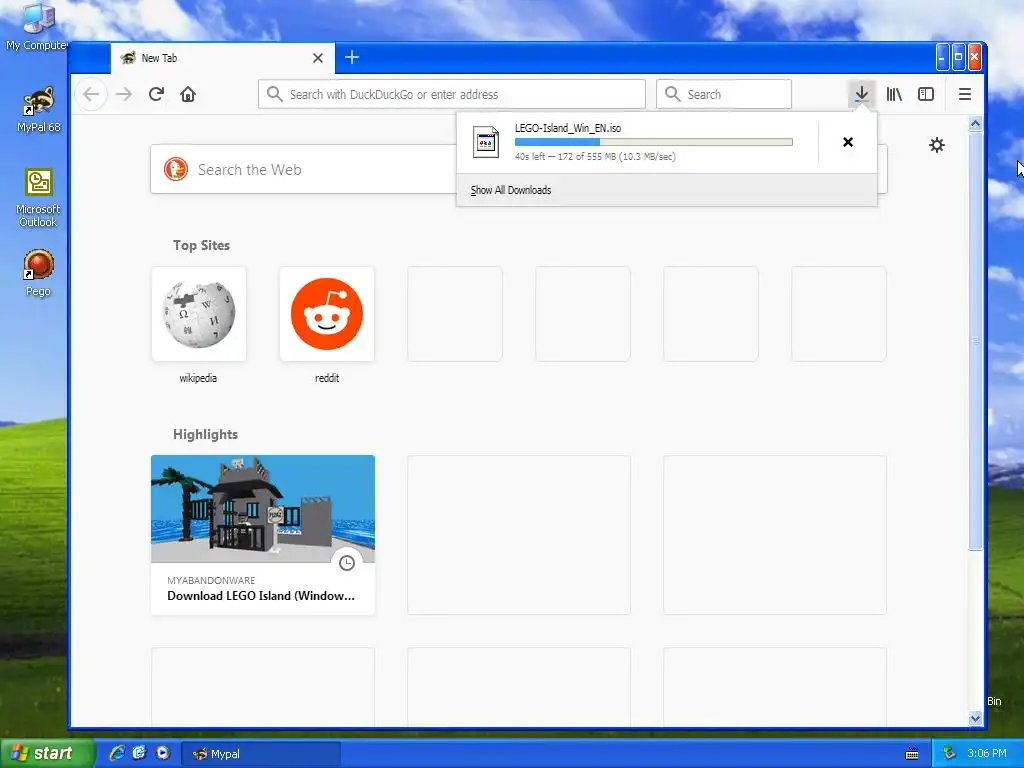The width and height of the screenshot is (1024, 768).
Task: Click the vertical scrollbar thumb
Action: [975, 340]
